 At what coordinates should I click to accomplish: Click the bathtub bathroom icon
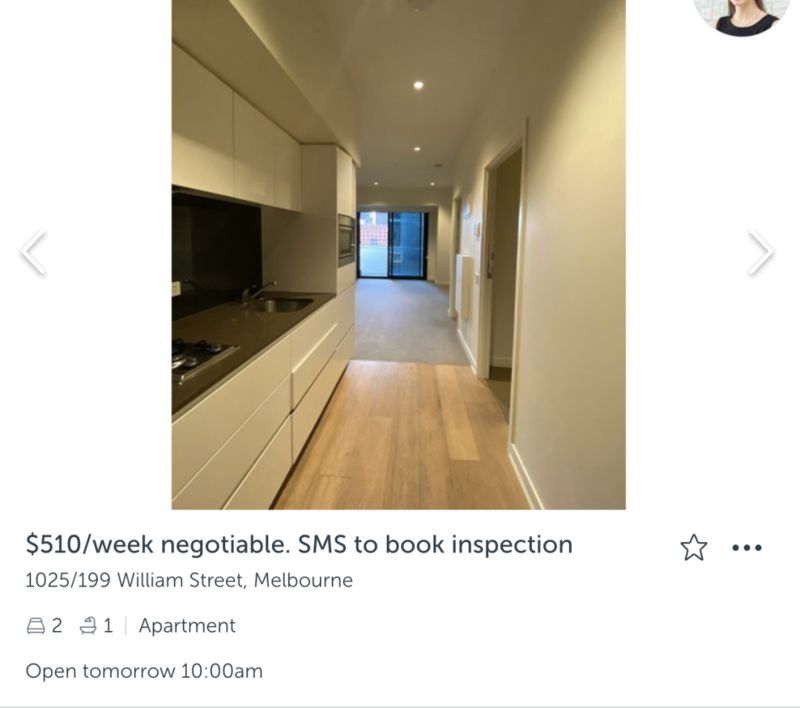(x=88, y=625)
